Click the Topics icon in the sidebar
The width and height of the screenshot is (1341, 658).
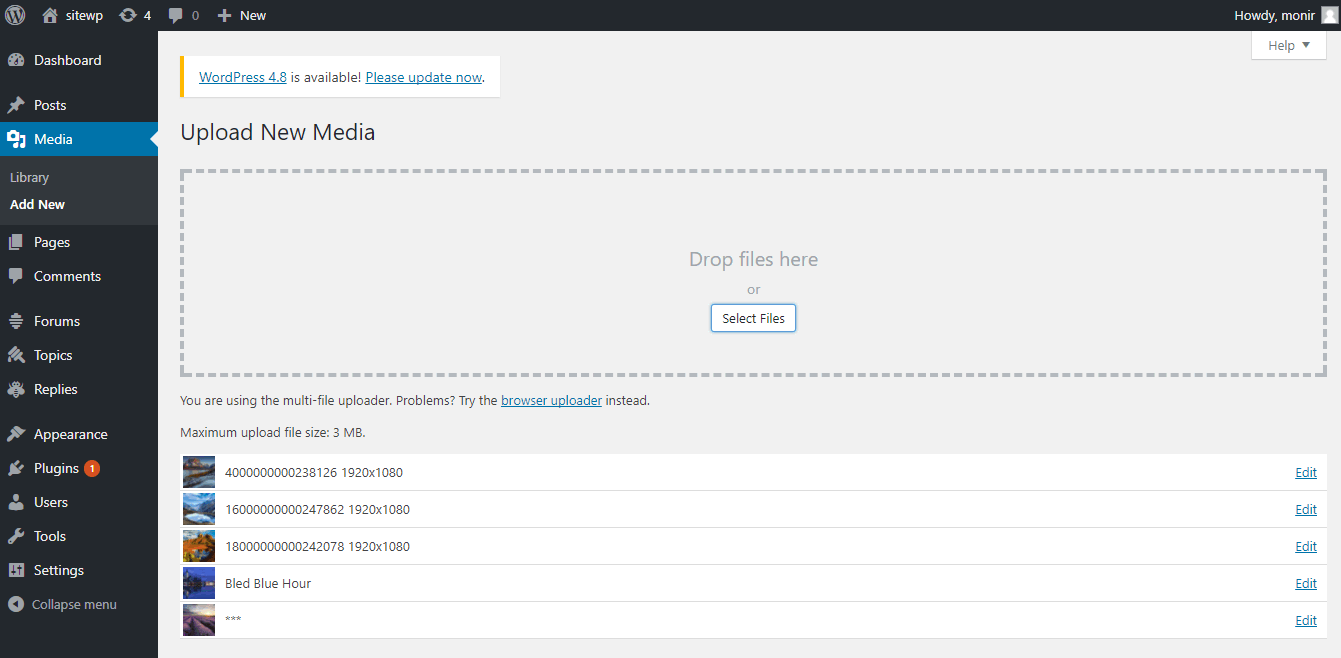(16, 355)
